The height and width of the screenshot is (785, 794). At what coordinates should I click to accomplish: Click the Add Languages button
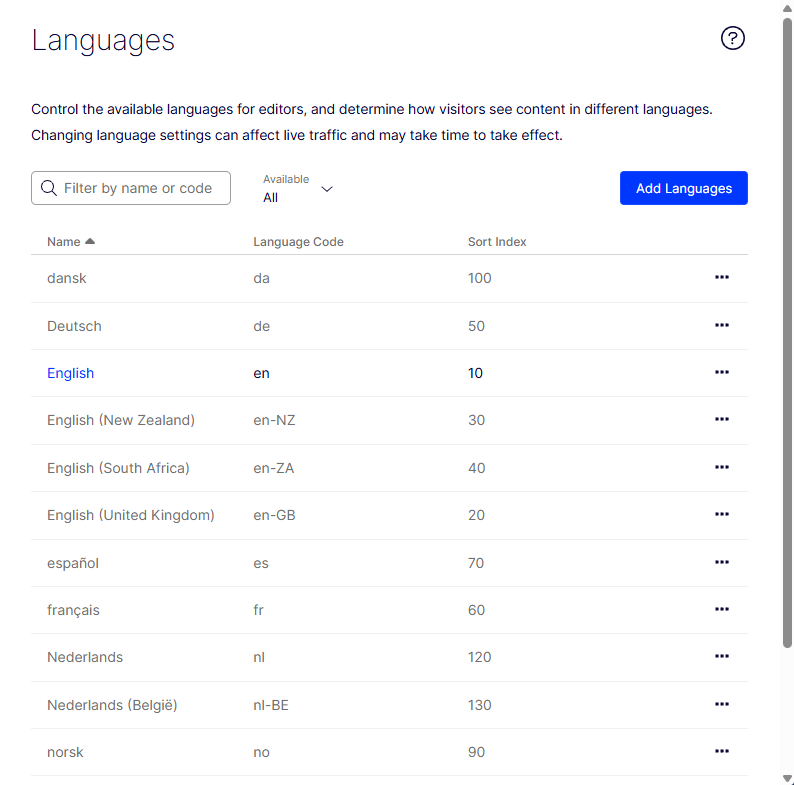684,188
